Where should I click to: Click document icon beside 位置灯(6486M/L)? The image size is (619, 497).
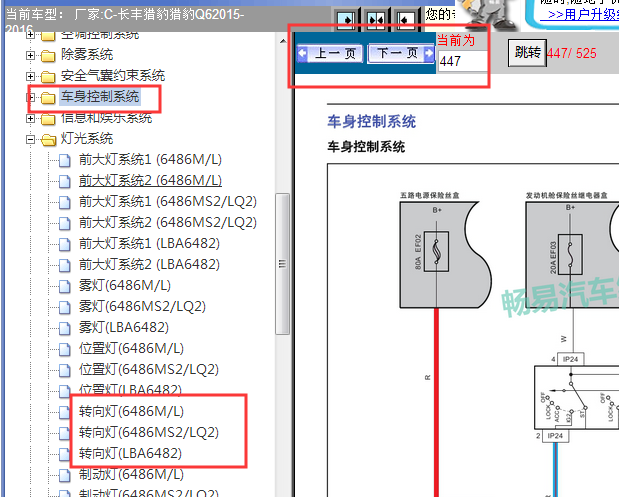click(x=64, y=349)
